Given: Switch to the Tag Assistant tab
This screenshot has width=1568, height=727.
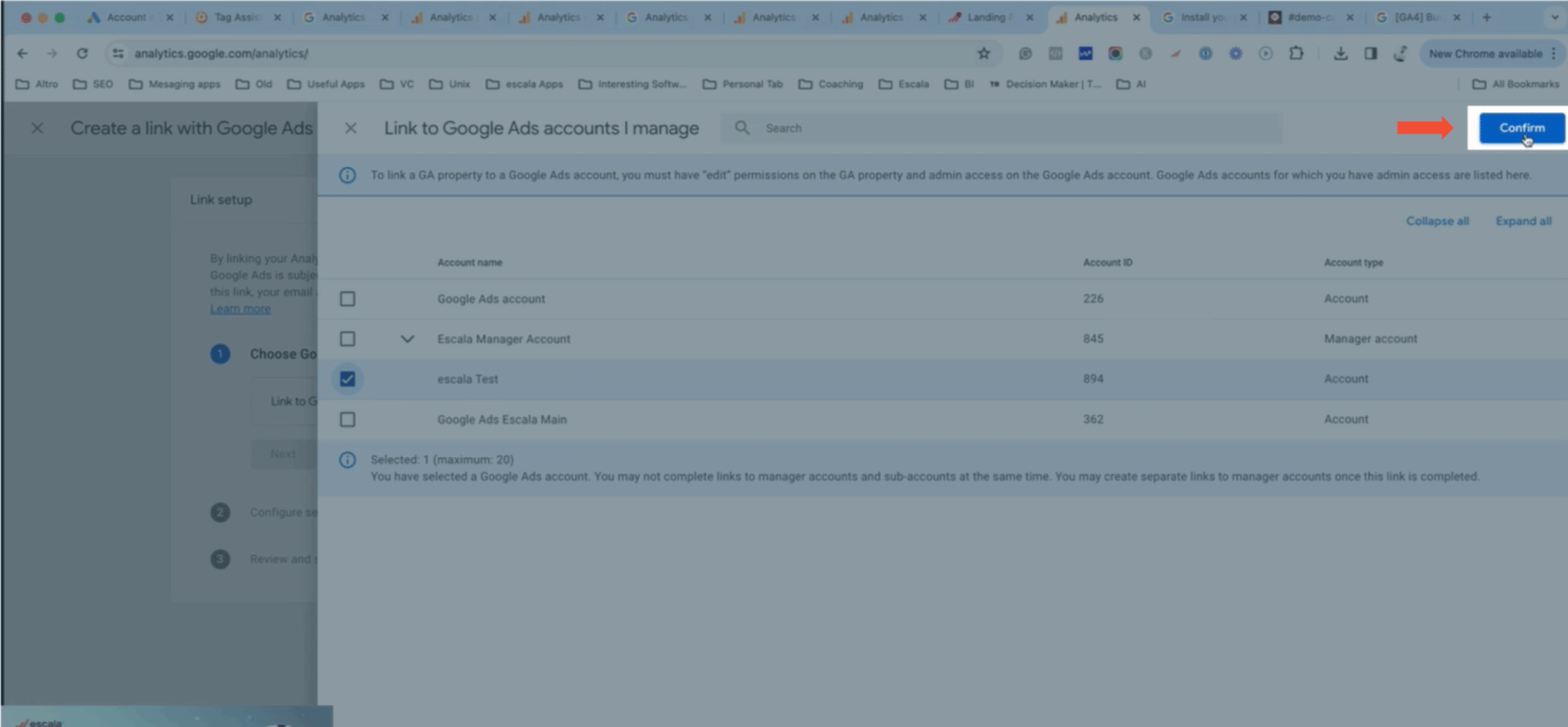Looking at the screenshot, I should click(237, 17).
